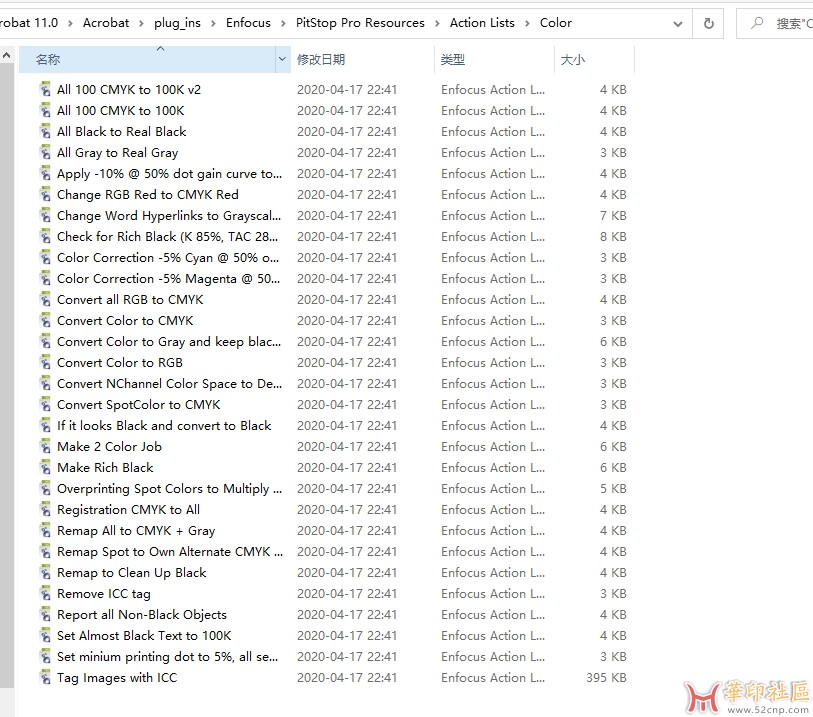Click the Remove ICC tag file icon

pyautogui.click(x=46, y=593)
